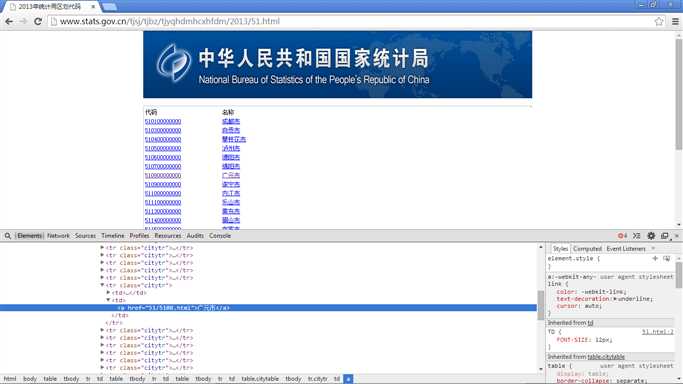This screenshot has height=384, width=683.
Task: Open code link 510900000000
Action: (163, 185)
